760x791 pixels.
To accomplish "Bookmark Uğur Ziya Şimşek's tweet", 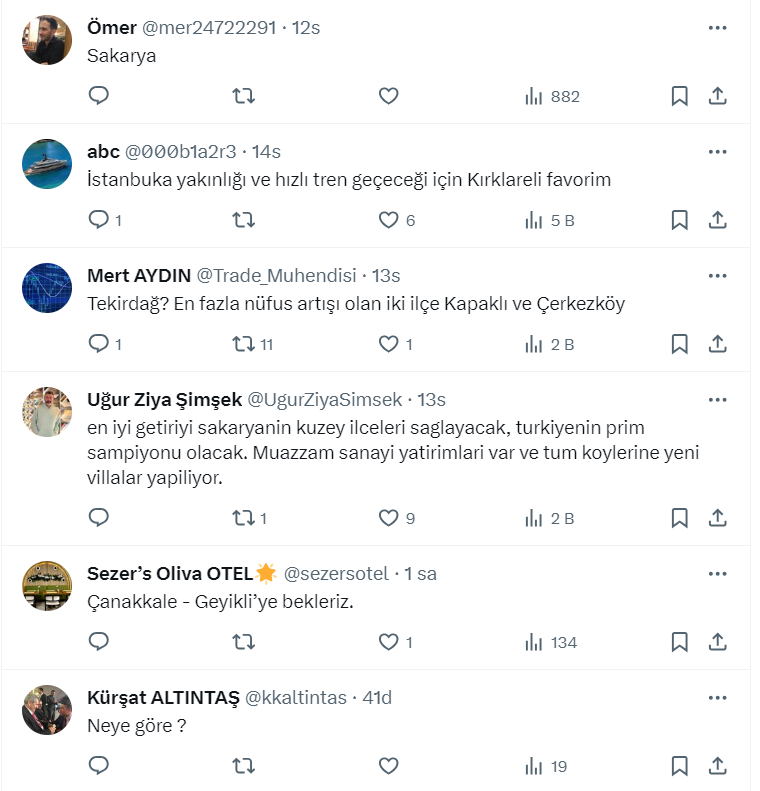I will 679,518.
